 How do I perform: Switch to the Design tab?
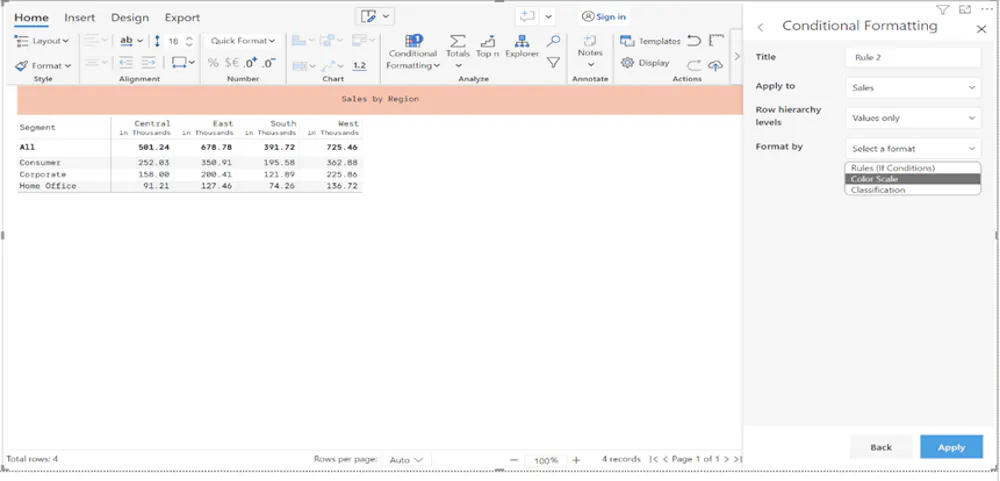point(129,17)
